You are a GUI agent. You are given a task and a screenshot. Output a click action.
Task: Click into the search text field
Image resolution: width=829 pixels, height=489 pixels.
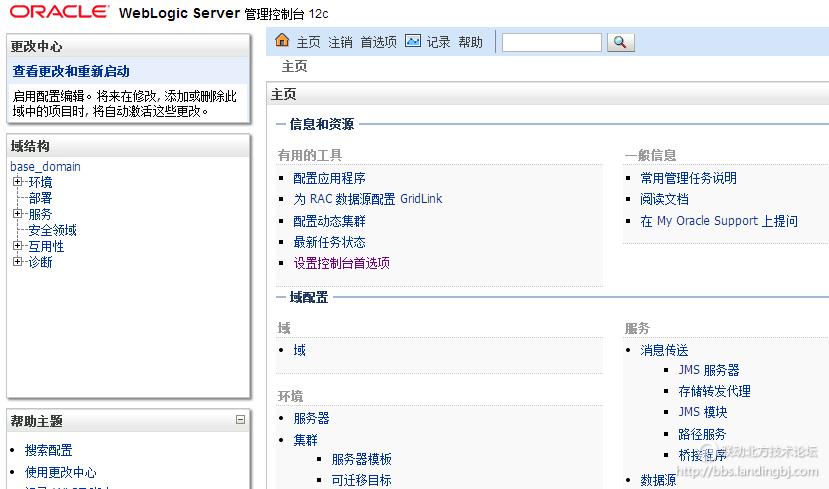coord(551,42)
